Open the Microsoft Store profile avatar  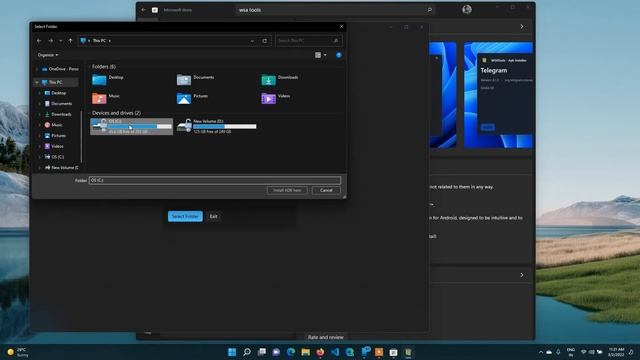467,9
